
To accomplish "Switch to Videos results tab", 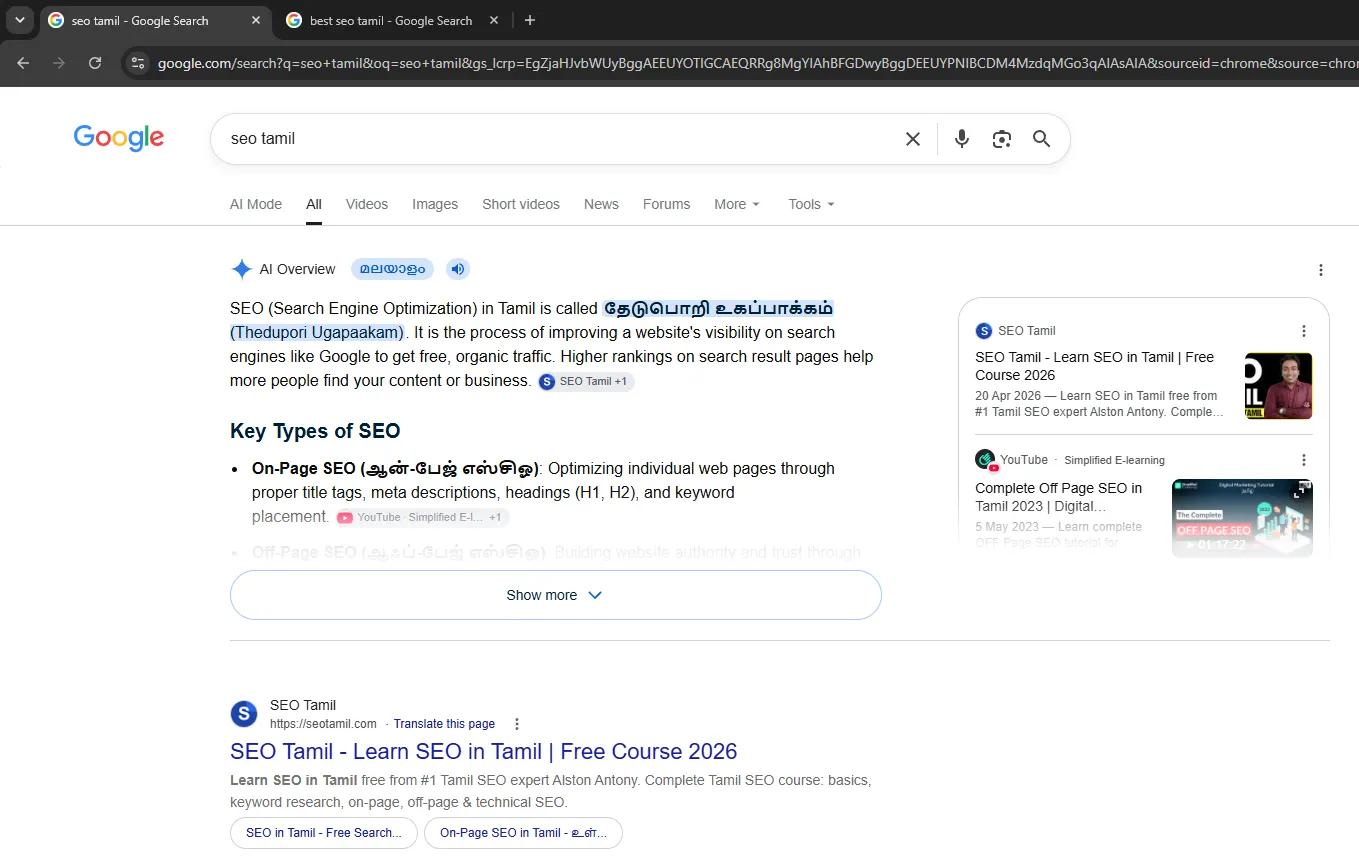I will click(367, 204).
